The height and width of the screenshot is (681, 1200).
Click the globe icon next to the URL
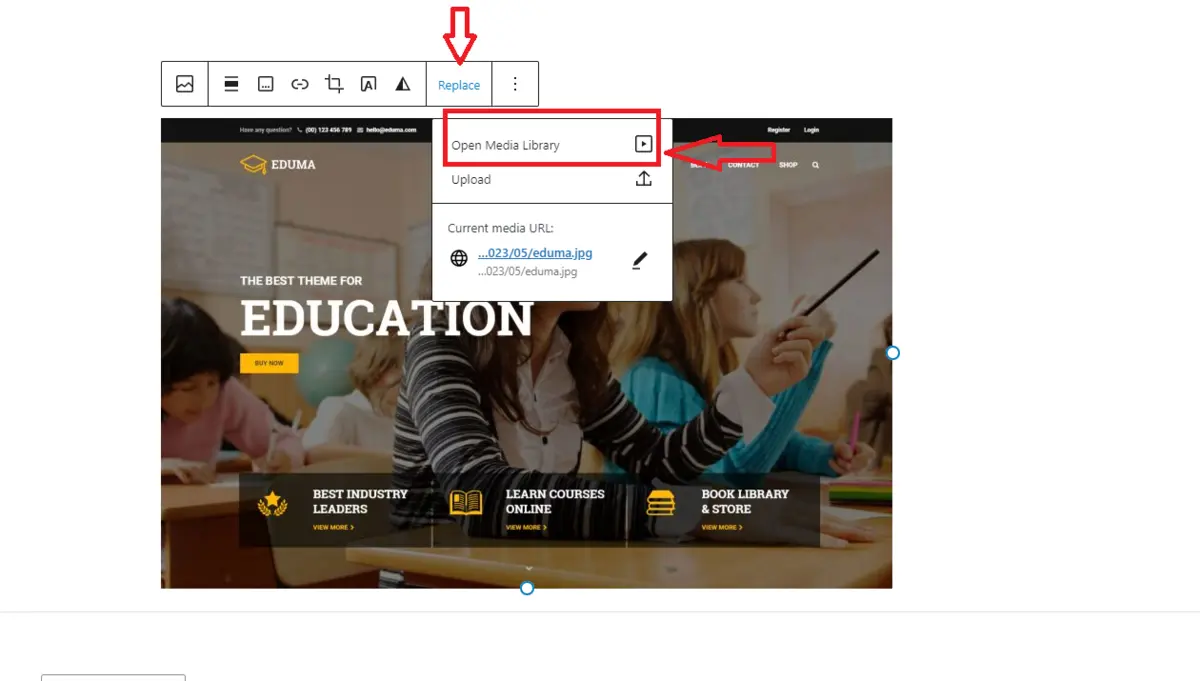pyautogui.click(x=458, y=257)
